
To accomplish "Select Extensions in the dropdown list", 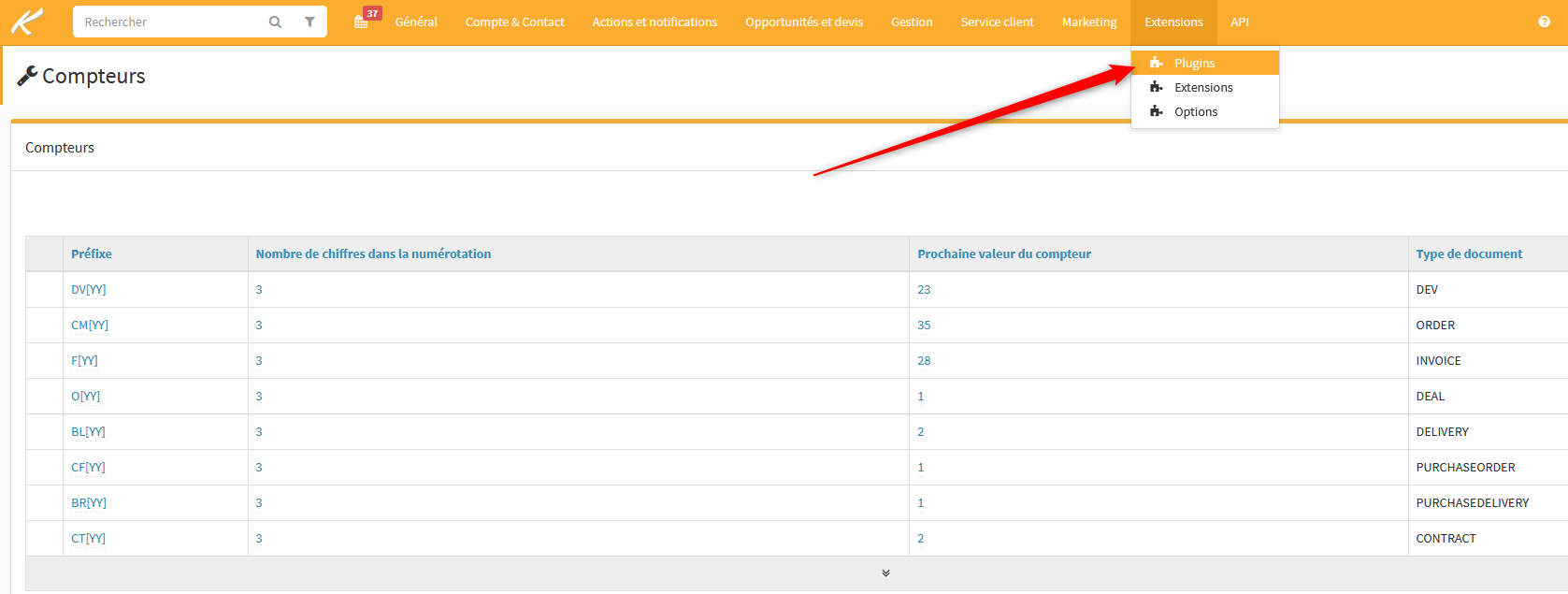I will pyautogui.click(x=1204, y=87).
